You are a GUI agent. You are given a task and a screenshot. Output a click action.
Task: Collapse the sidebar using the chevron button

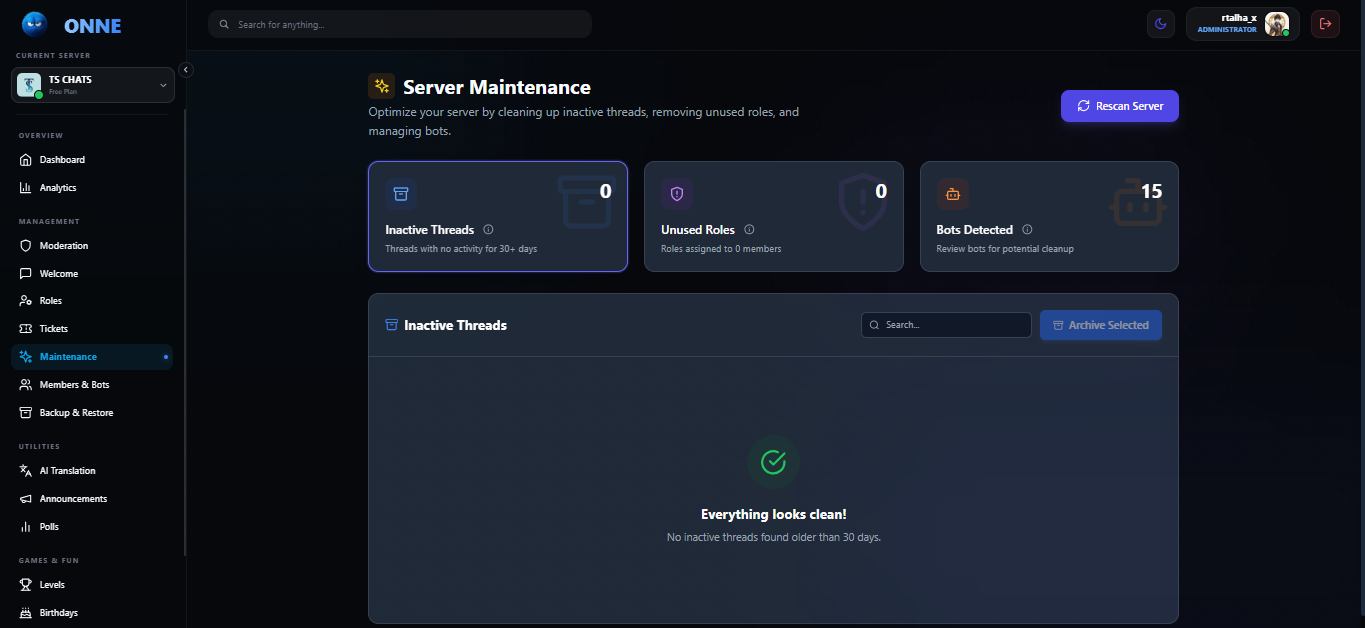click(185, 69)
